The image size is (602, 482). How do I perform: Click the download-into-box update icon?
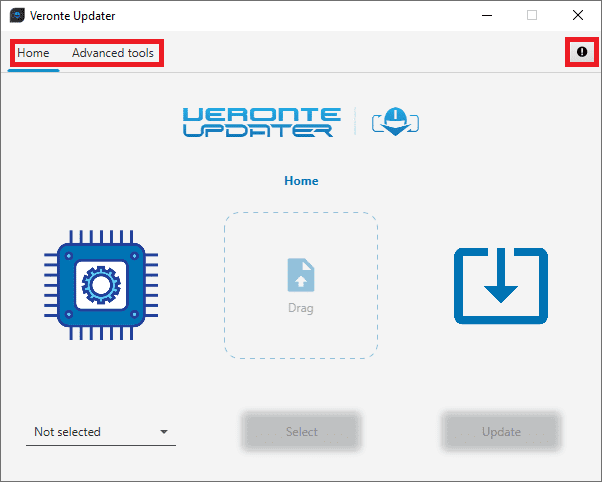tap(501, 286)
